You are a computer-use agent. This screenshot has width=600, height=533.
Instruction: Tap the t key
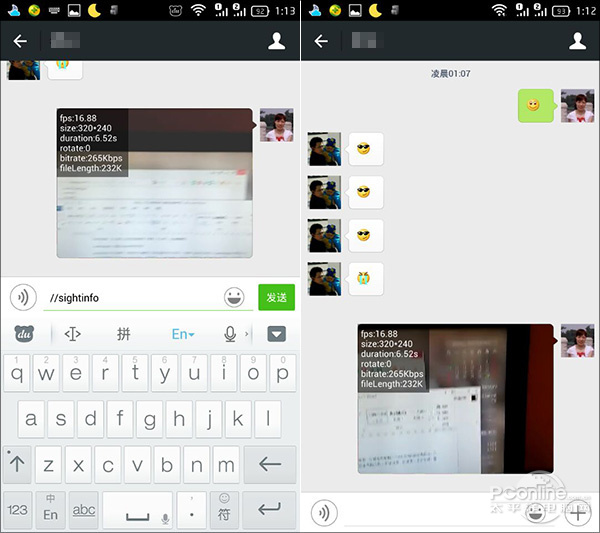pos(135,373)
